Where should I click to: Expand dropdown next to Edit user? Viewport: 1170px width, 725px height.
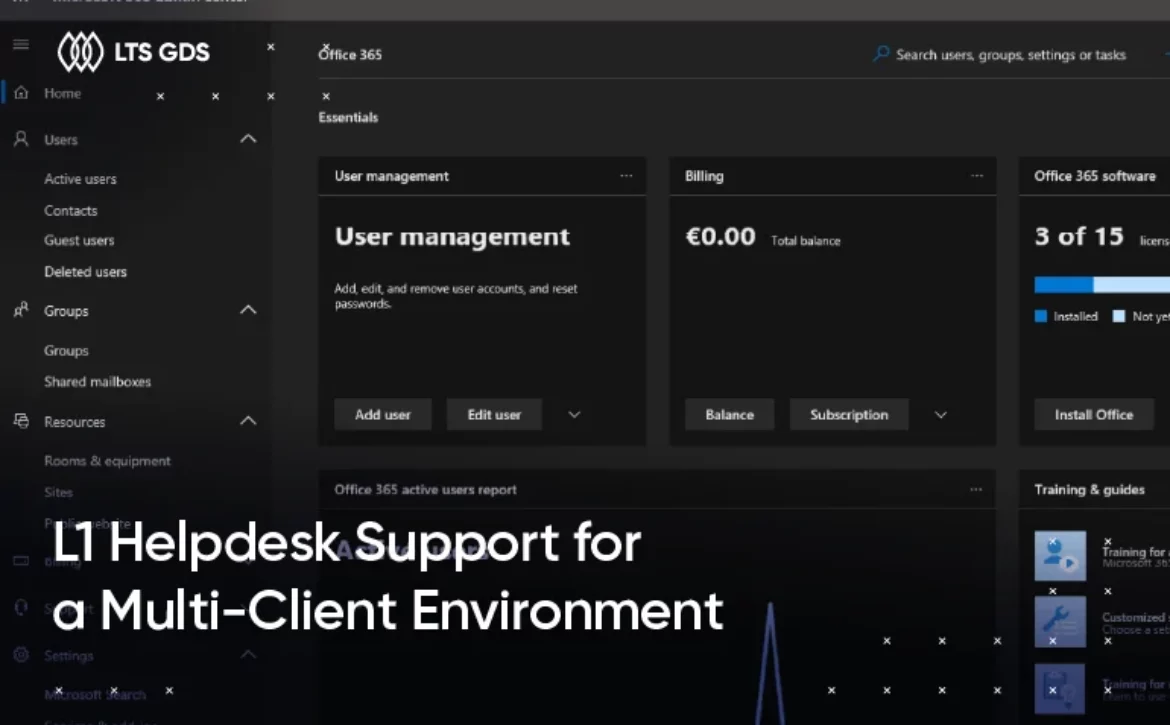point(574,415)
